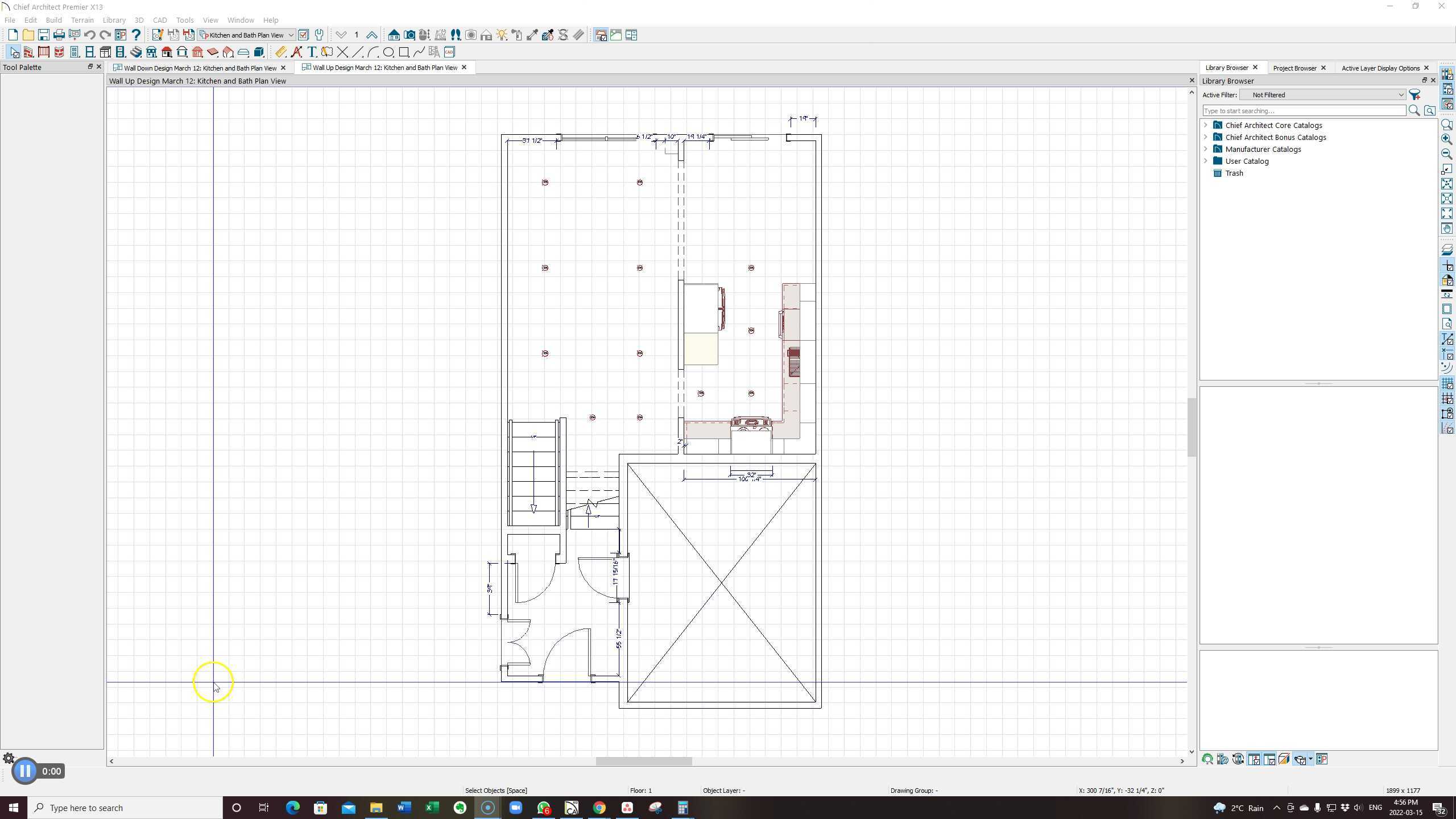The width and height of the screenshot is (1456, 819).
Task: Select the Circle CAD tool
Action: (388, 52)
